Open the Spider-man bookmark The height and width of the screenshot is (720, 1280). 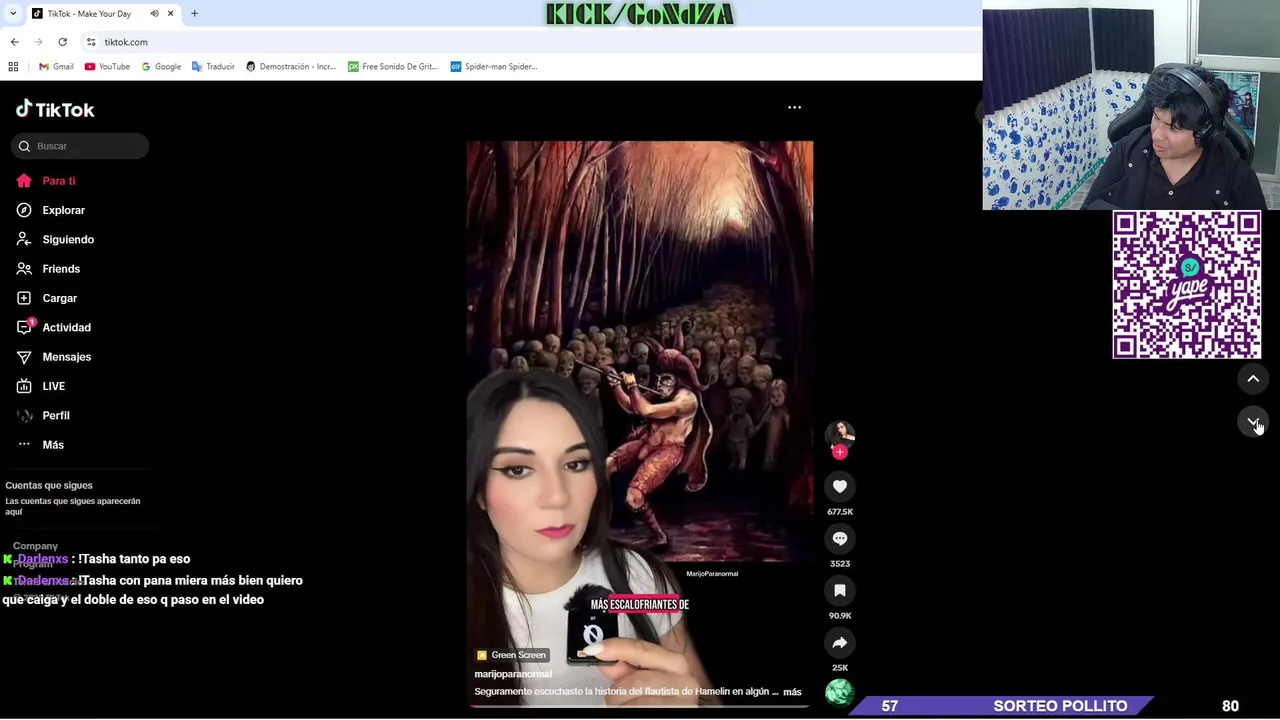(494, 67)
